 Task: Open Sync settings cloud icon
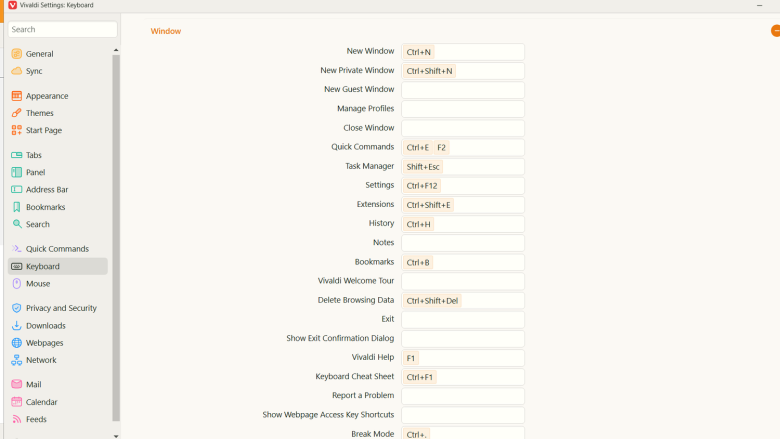tap(17, 71)
